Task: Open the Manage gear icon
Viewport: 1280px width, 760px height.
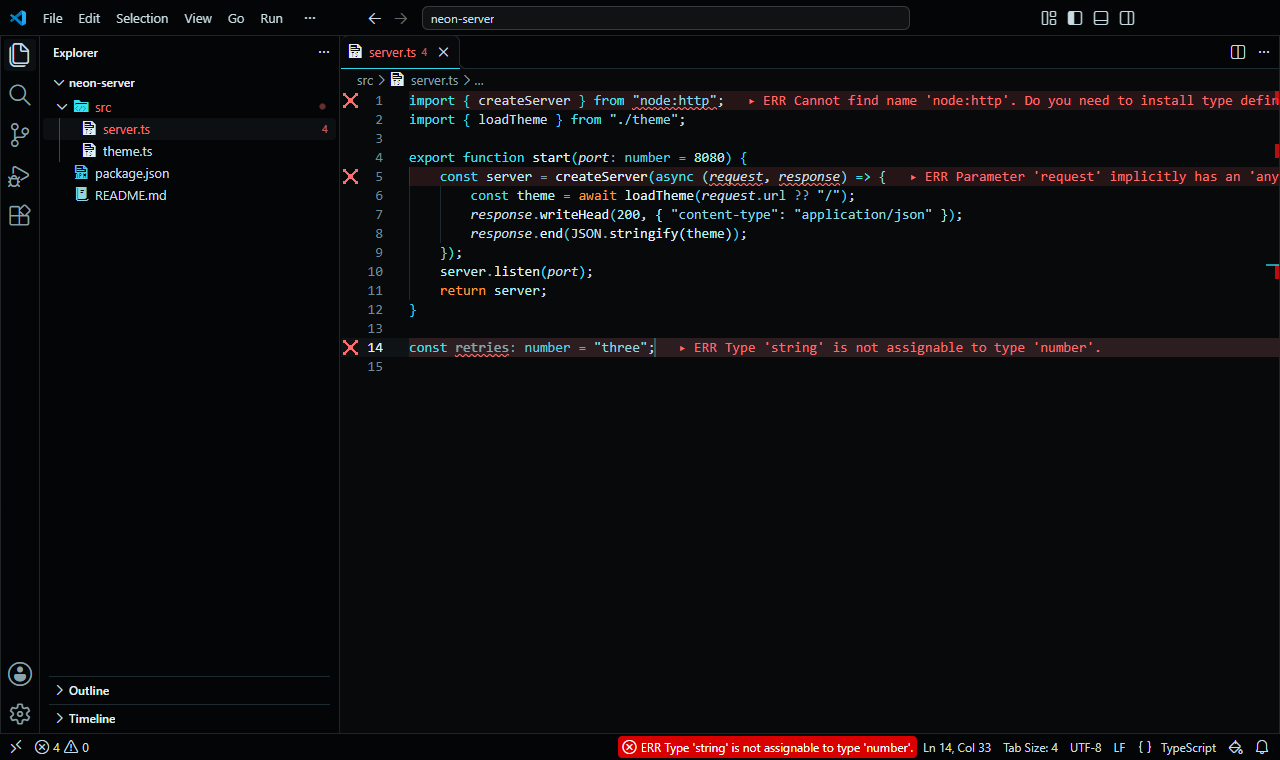Action: click(19, 714)
